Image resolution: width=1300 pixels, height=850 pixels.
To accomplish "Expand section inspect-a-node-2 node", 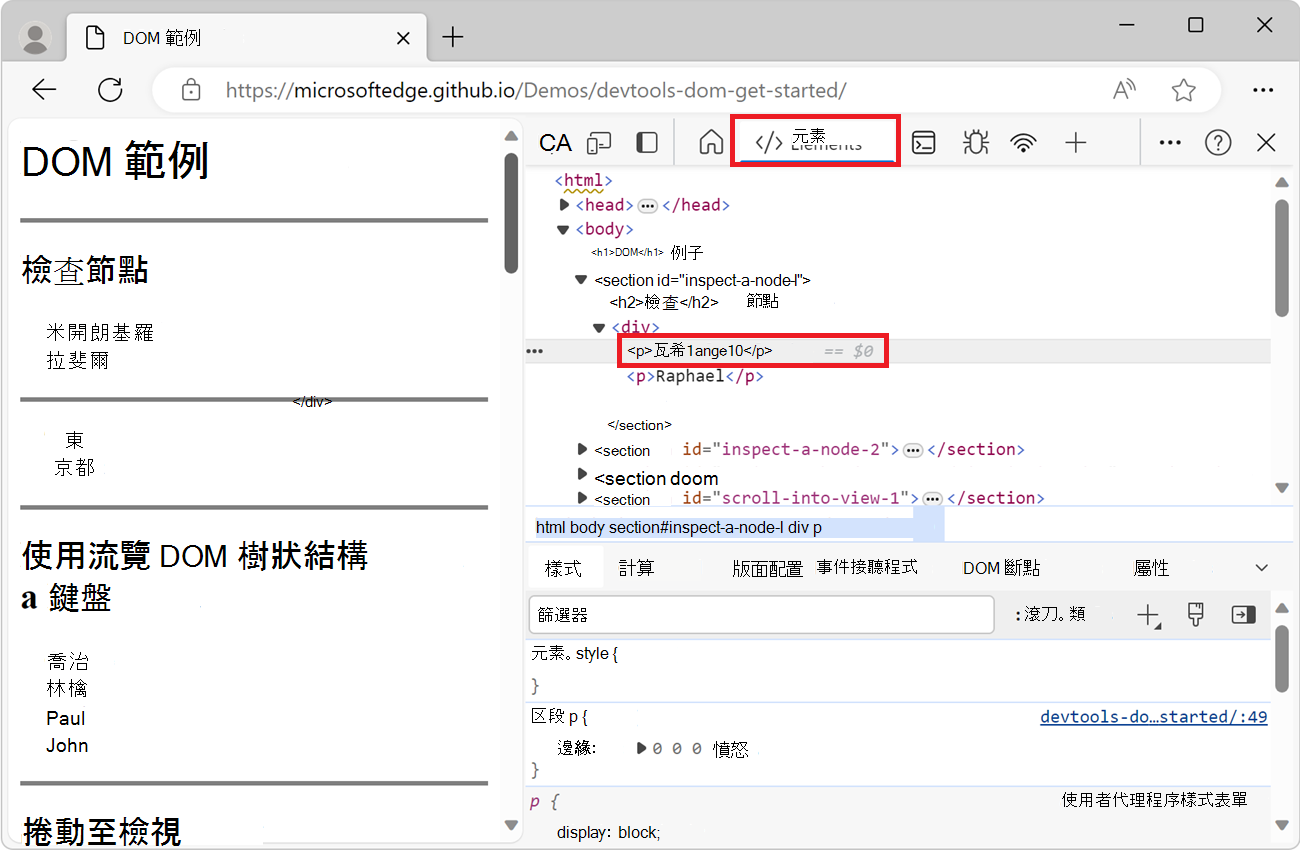I will pos(583,449).
